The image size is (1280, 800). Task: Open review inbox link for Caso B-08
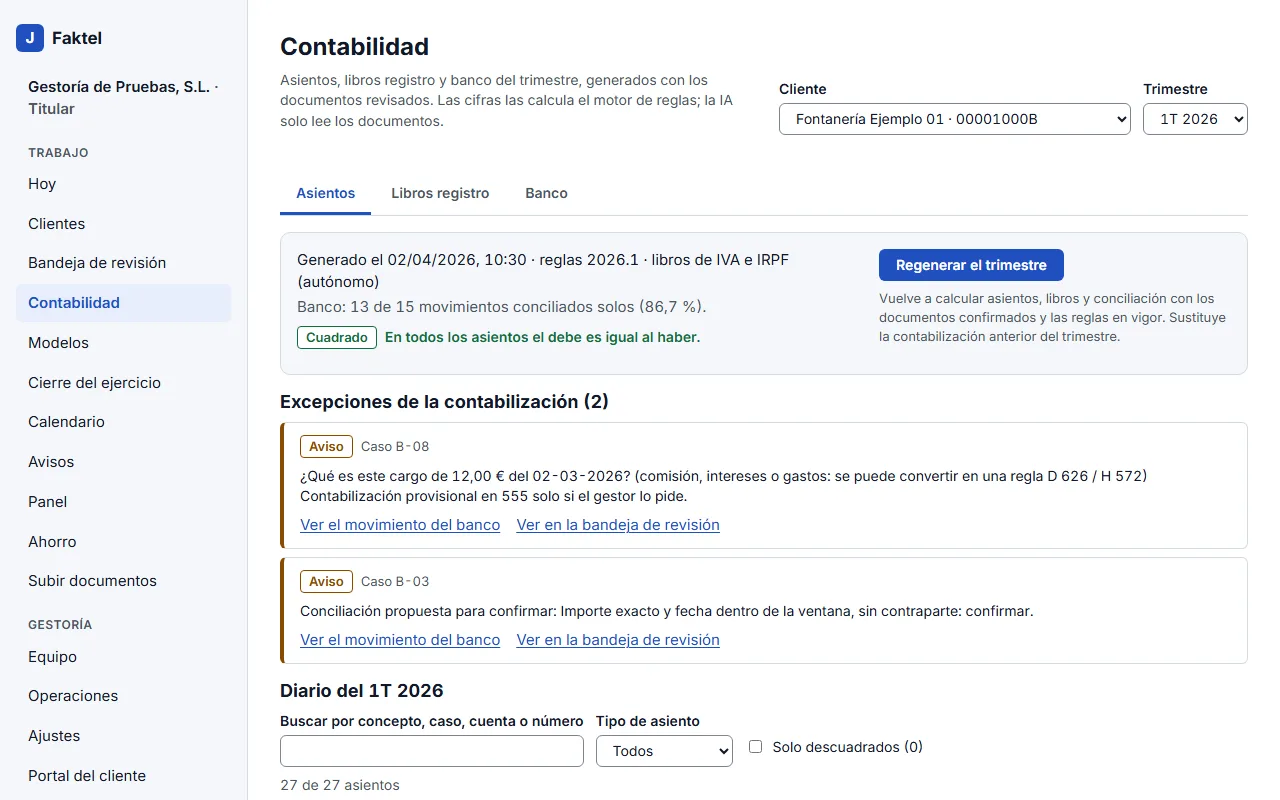pyautogui.click(x=618, y=525)
